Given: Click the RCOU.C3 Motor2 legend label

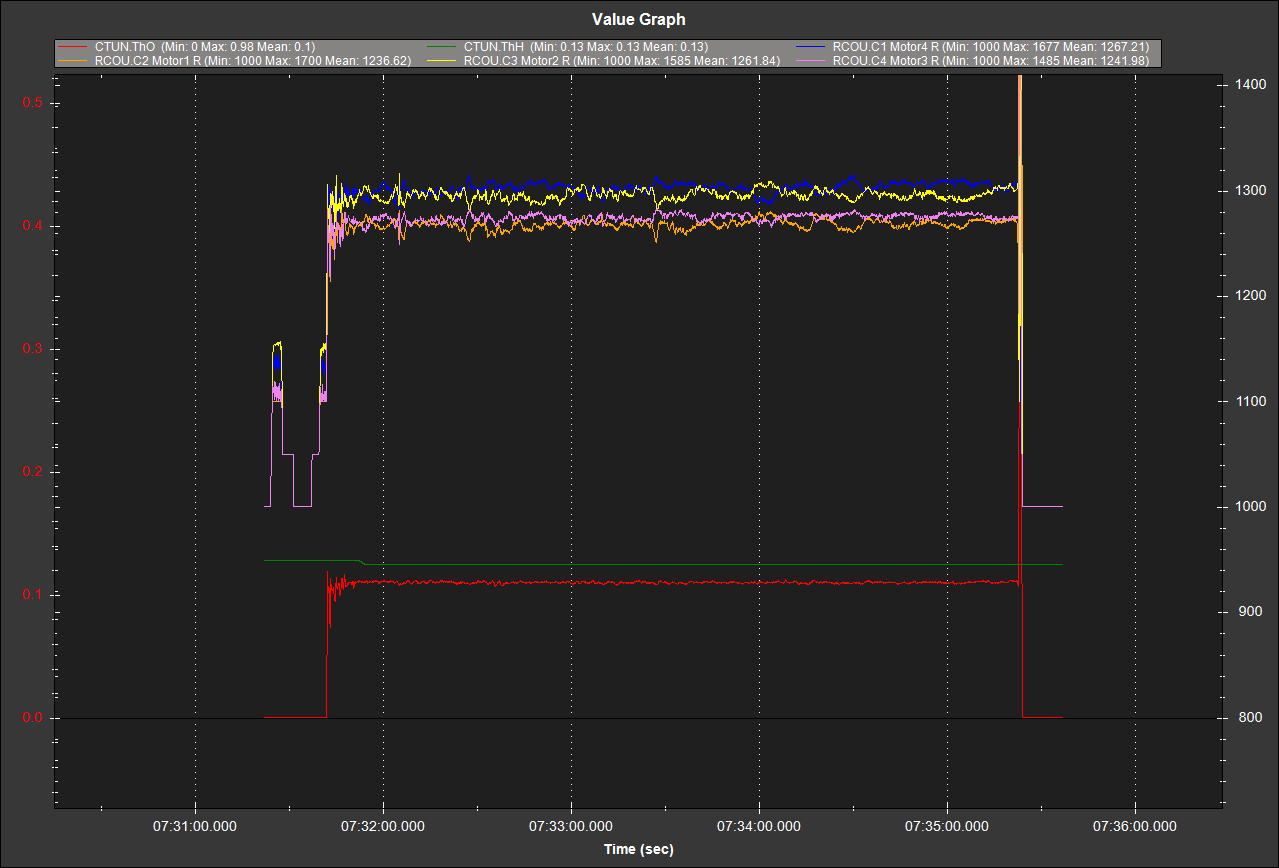Looking at the screenshot, I should coord(622,61).
